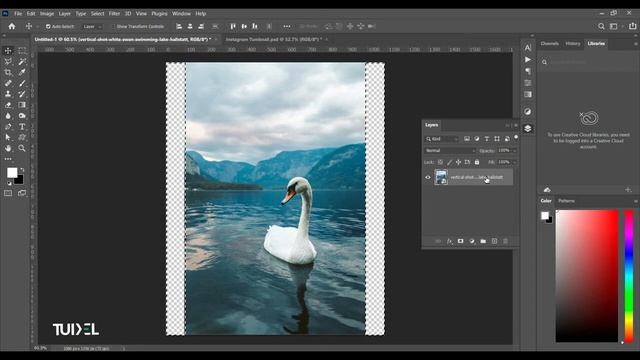The height and width of the screenshot is (360, 640).
Task: Open the Opacity value dropdown arrow
Action: coord(514,151)
